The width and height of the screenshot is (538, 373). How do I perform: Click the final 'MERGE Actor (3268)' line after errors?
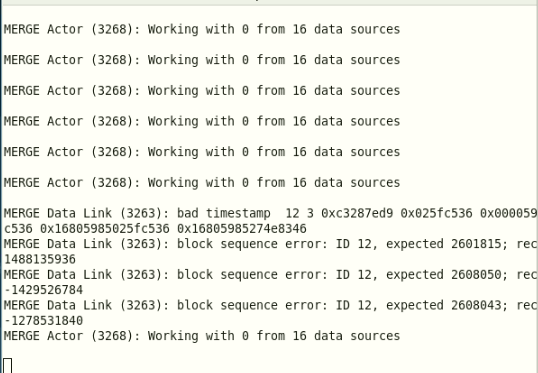pos(202,336)
